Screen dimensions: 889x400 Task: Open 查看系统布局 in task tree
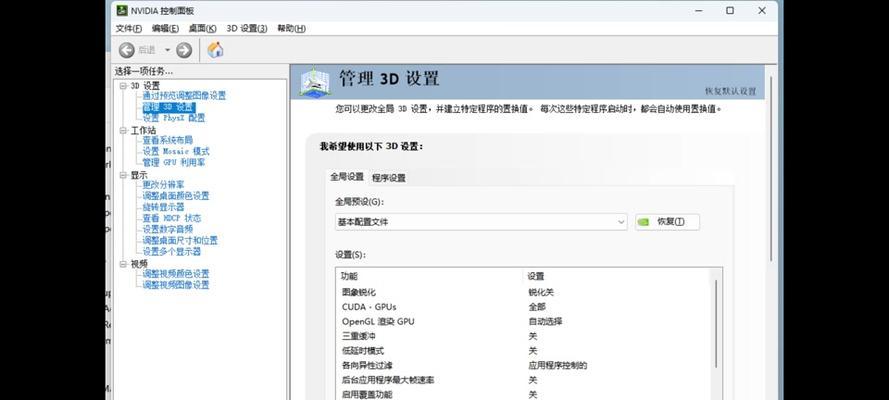pyautogui.click(x=167, y=140)
